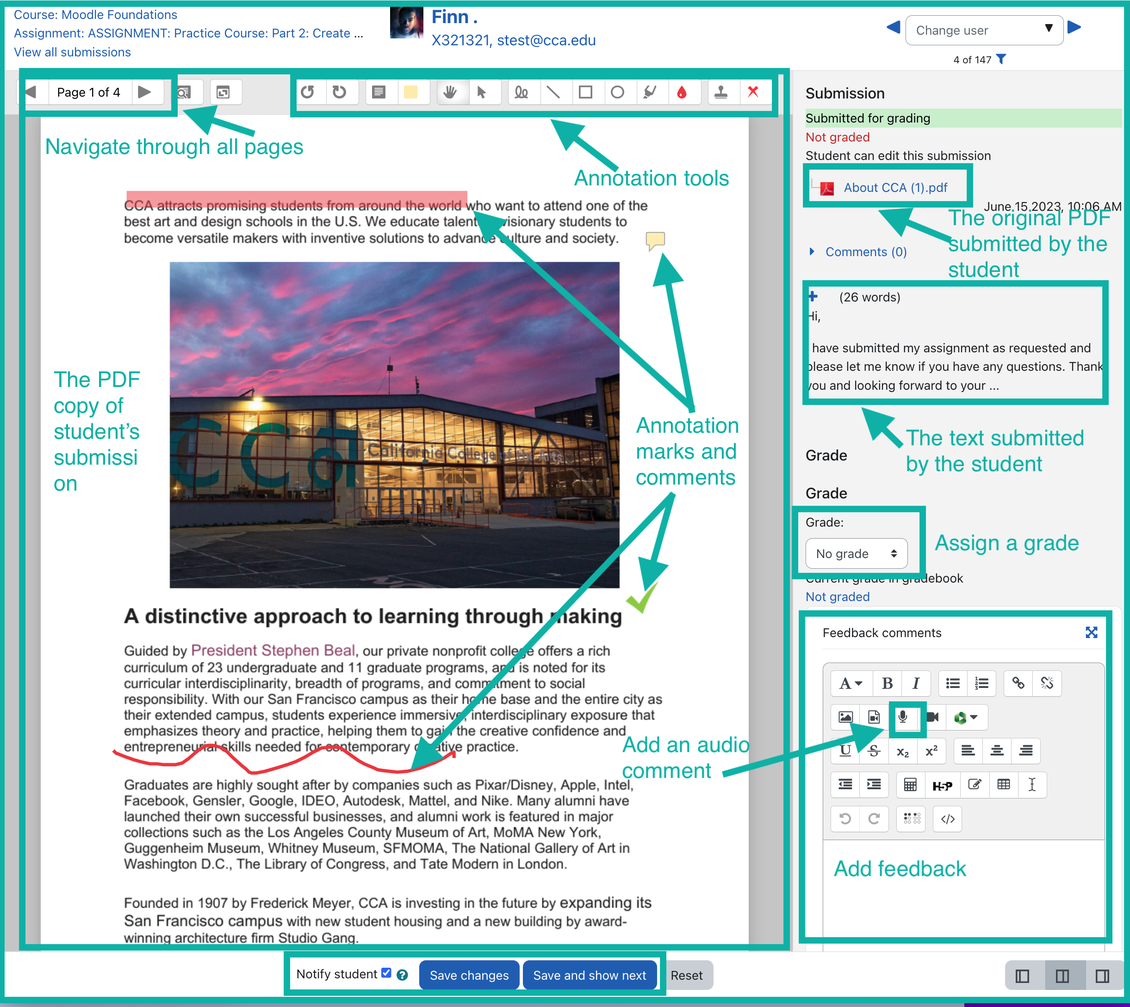This screenshot has width=1130, height=1007.
Task: Toggle bold formatting in feedback editor
Action: (887, 683)
